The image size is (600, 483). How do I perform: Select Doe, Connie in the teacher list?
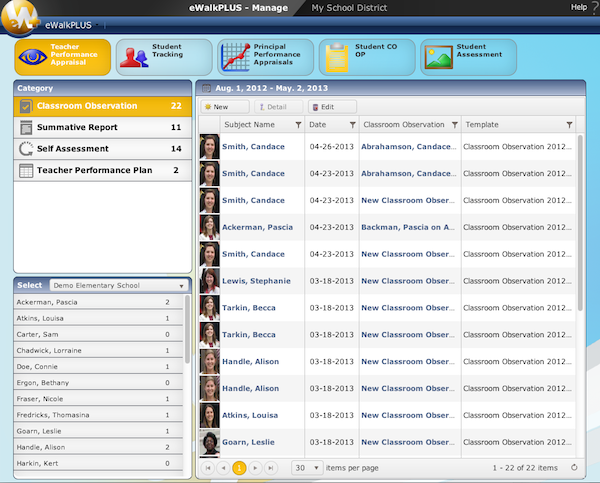pos(98,367)
